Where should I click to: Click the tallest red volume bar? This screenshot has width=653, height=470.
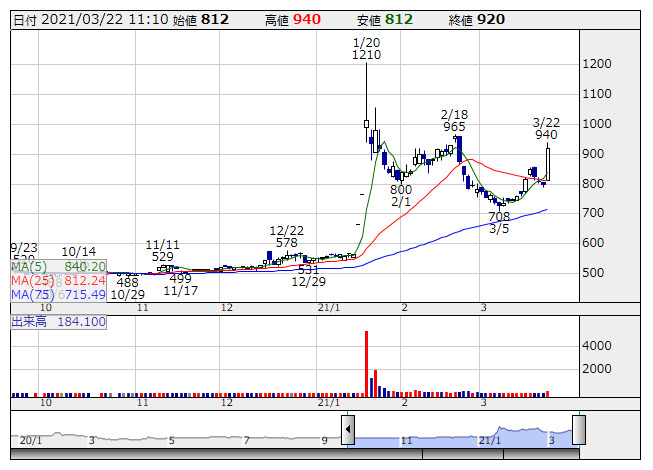tap(366, 363)
